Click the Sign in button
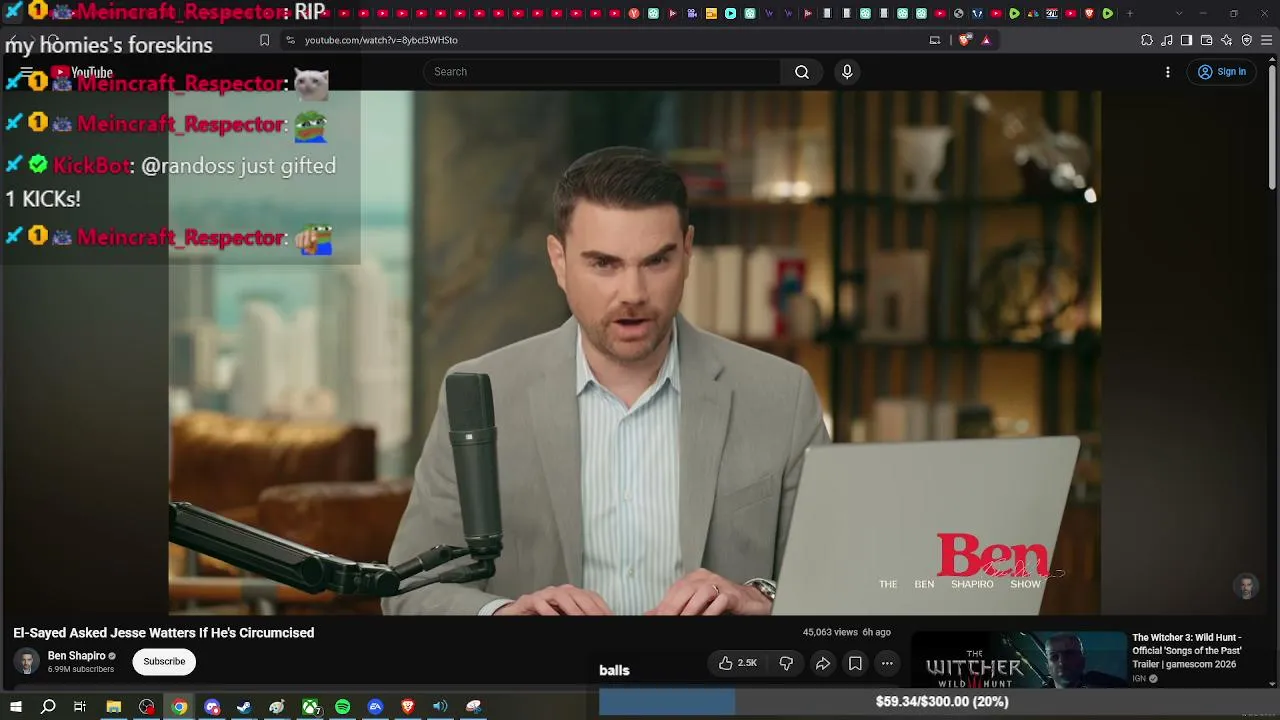This screenshot has height=720, width=1280. [x=1222, y=72]
